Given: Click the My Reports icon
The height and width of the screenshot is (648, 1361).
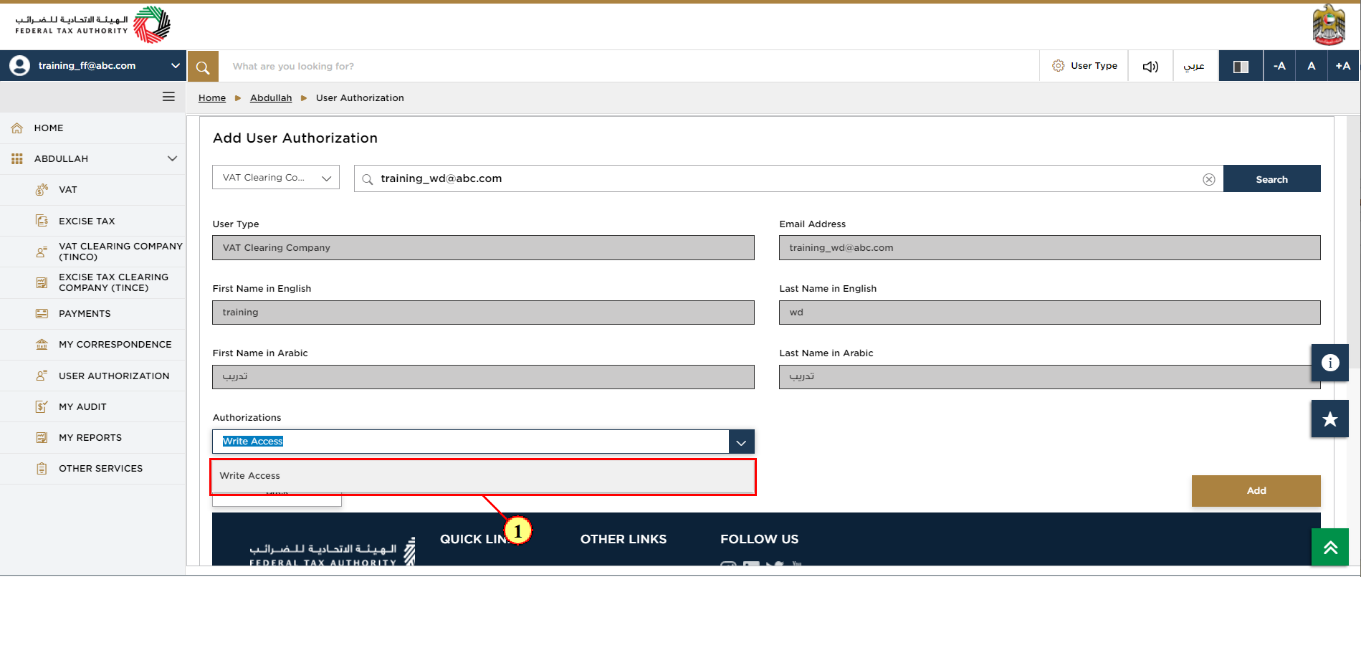Looking at the screenshot, I should [x=41, y=438].
